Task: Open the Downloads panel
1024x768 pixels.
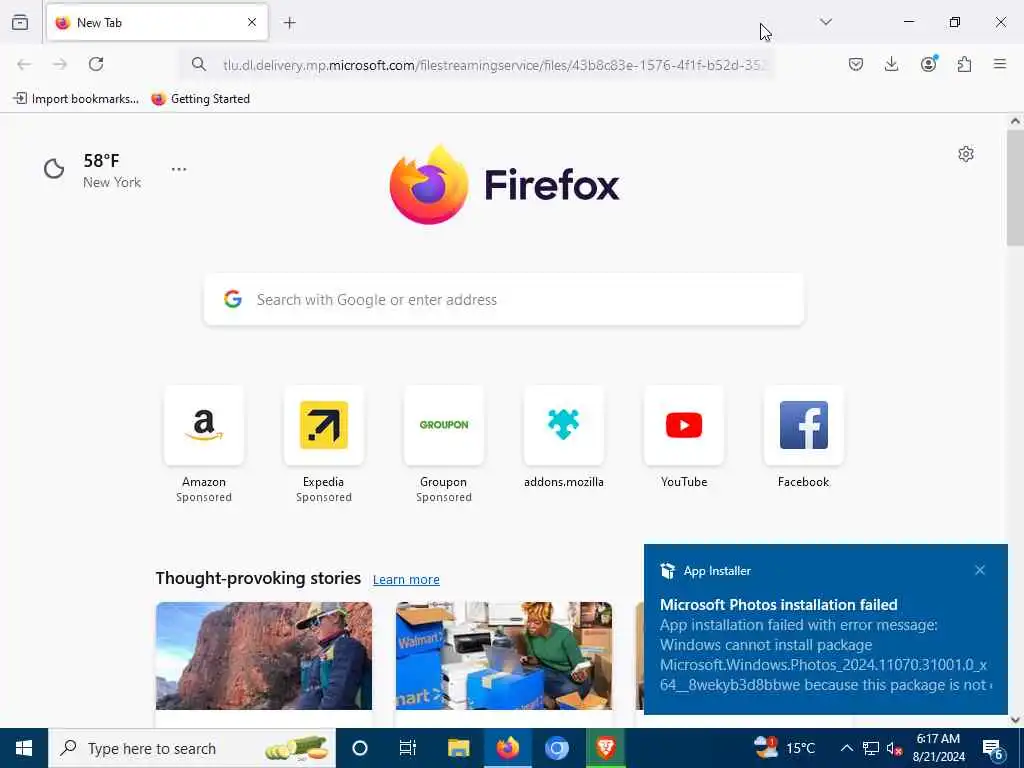Action: coord(891,64)
